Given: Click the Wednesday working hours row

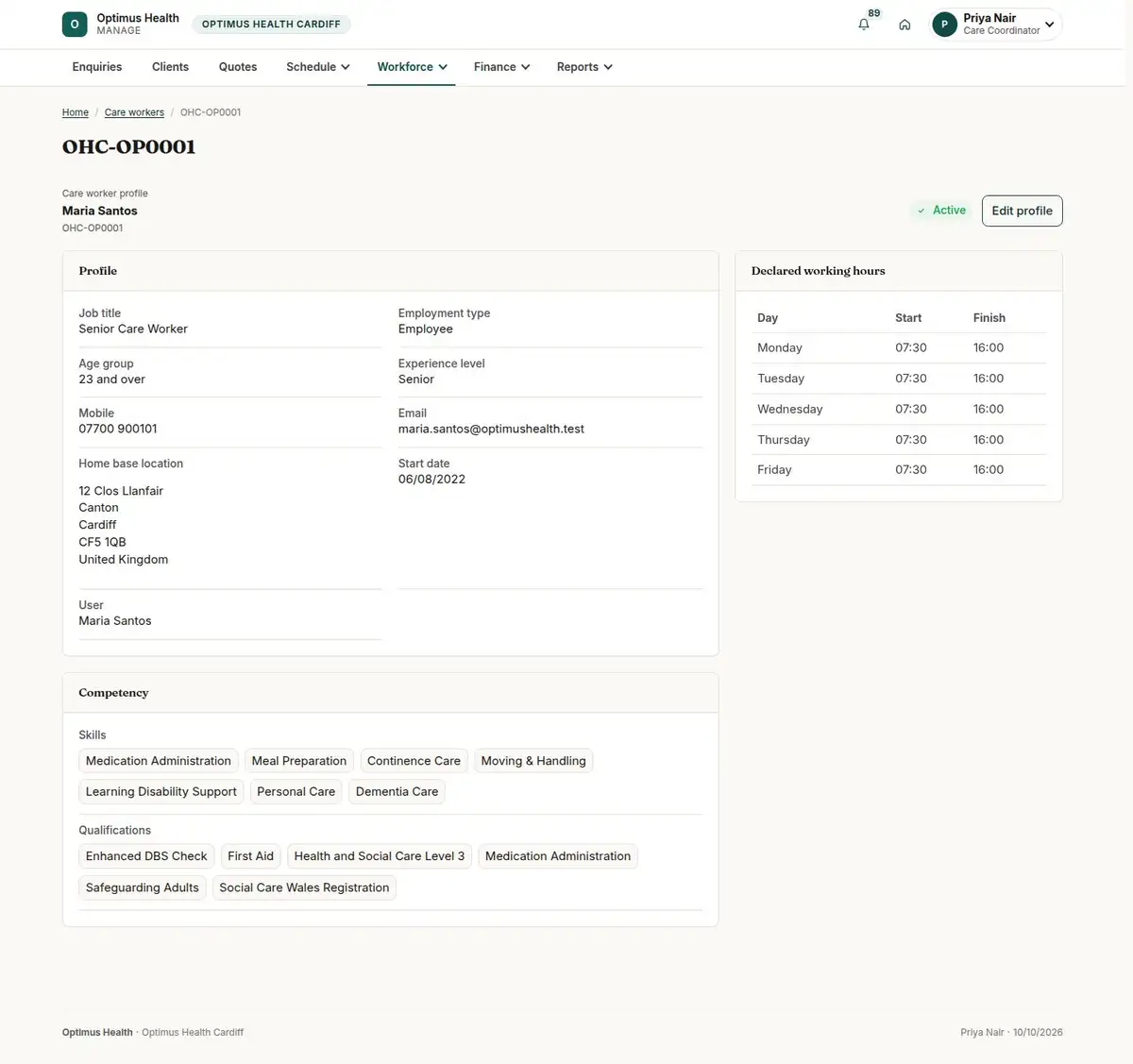Looking at the screenshot, I should 899,409.
